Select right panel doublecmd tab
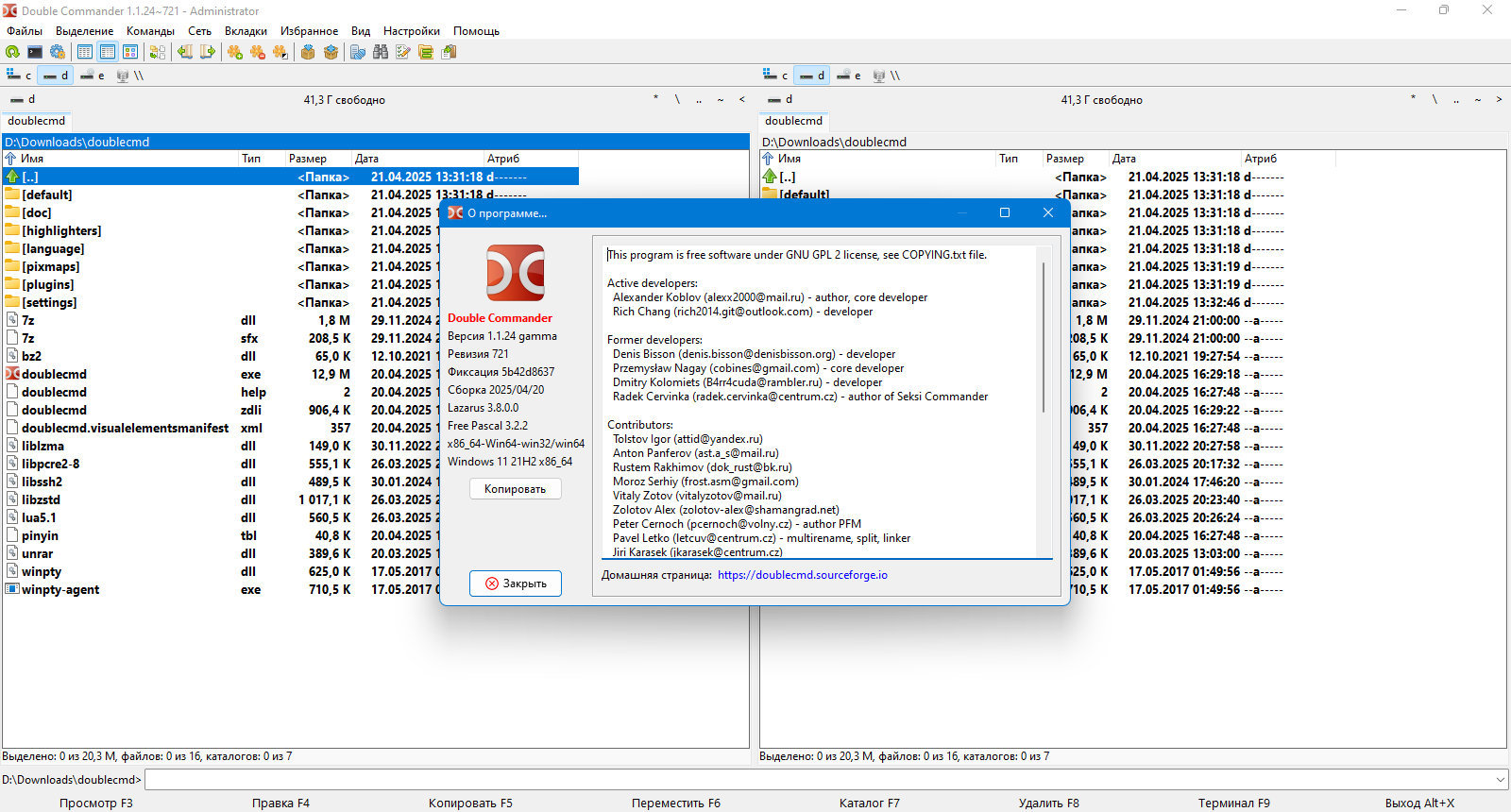 pos(794,121)
